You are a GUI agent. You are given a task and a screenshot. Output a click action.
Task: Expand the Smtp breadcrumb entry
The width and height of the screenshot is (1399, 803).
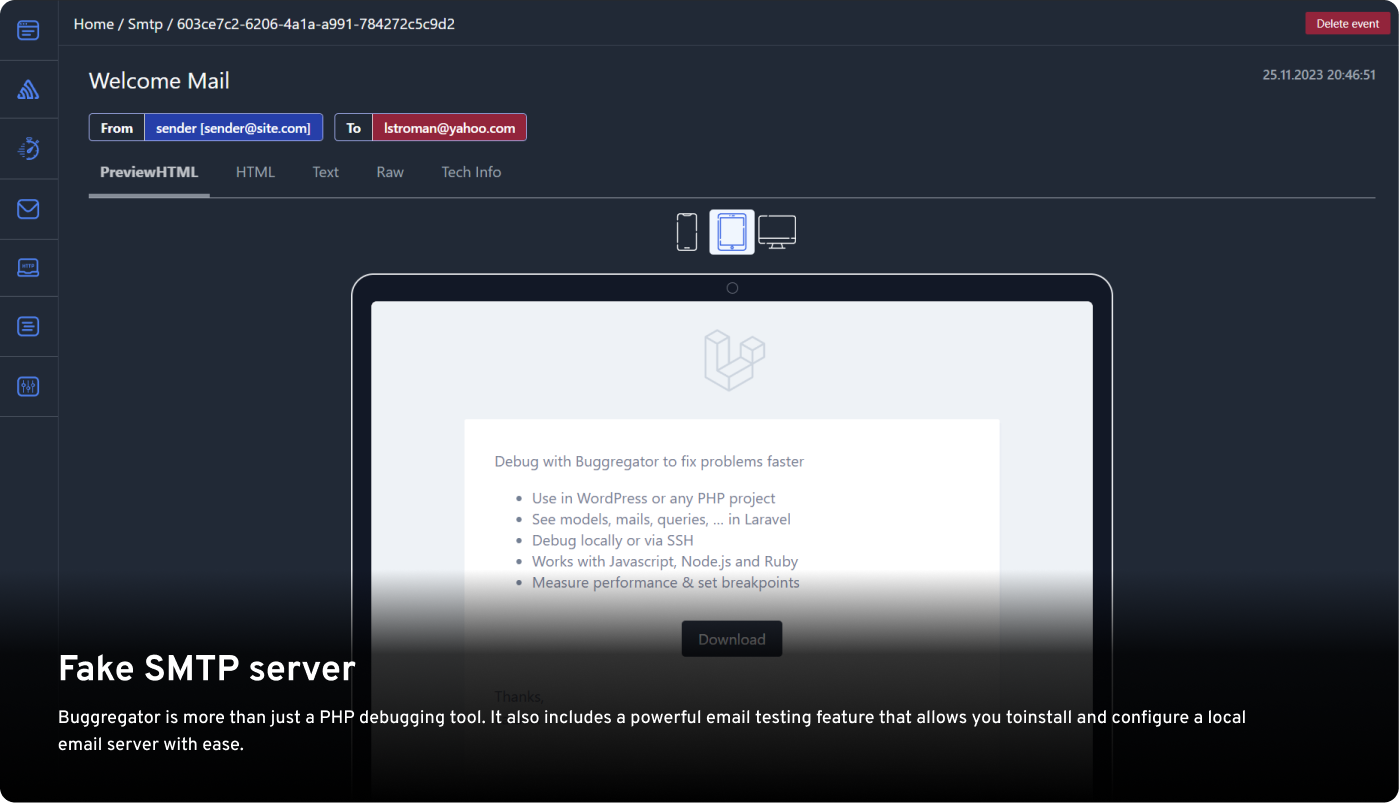[x=145, y=24]
